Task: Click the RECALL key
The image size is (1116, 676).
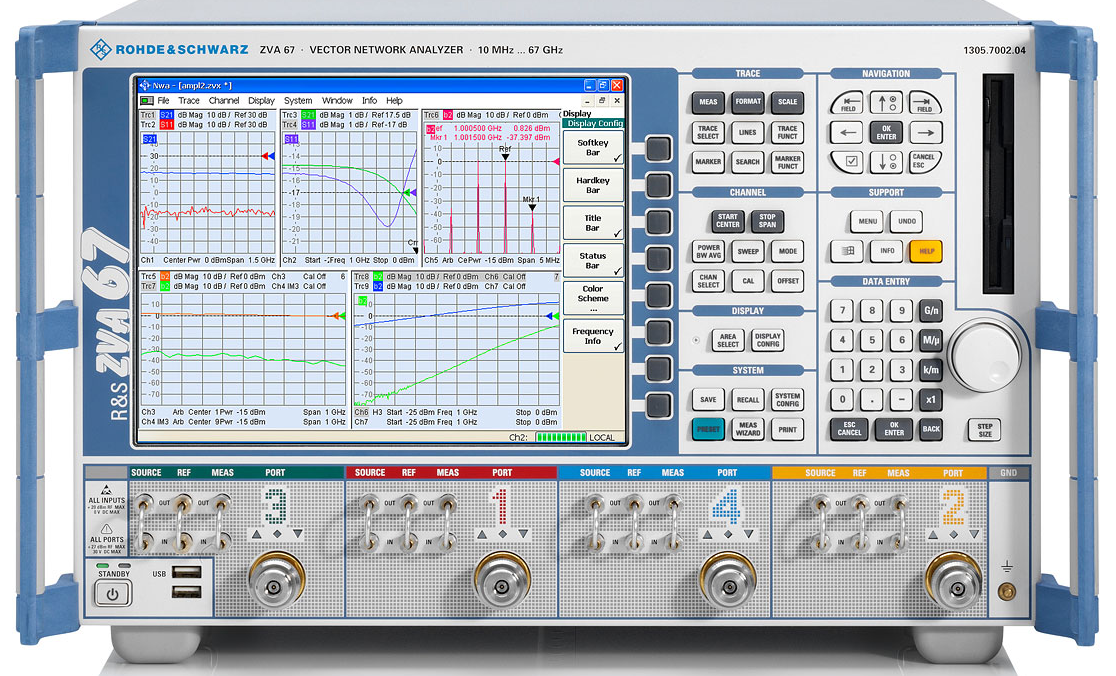Action: coord(748,399)
